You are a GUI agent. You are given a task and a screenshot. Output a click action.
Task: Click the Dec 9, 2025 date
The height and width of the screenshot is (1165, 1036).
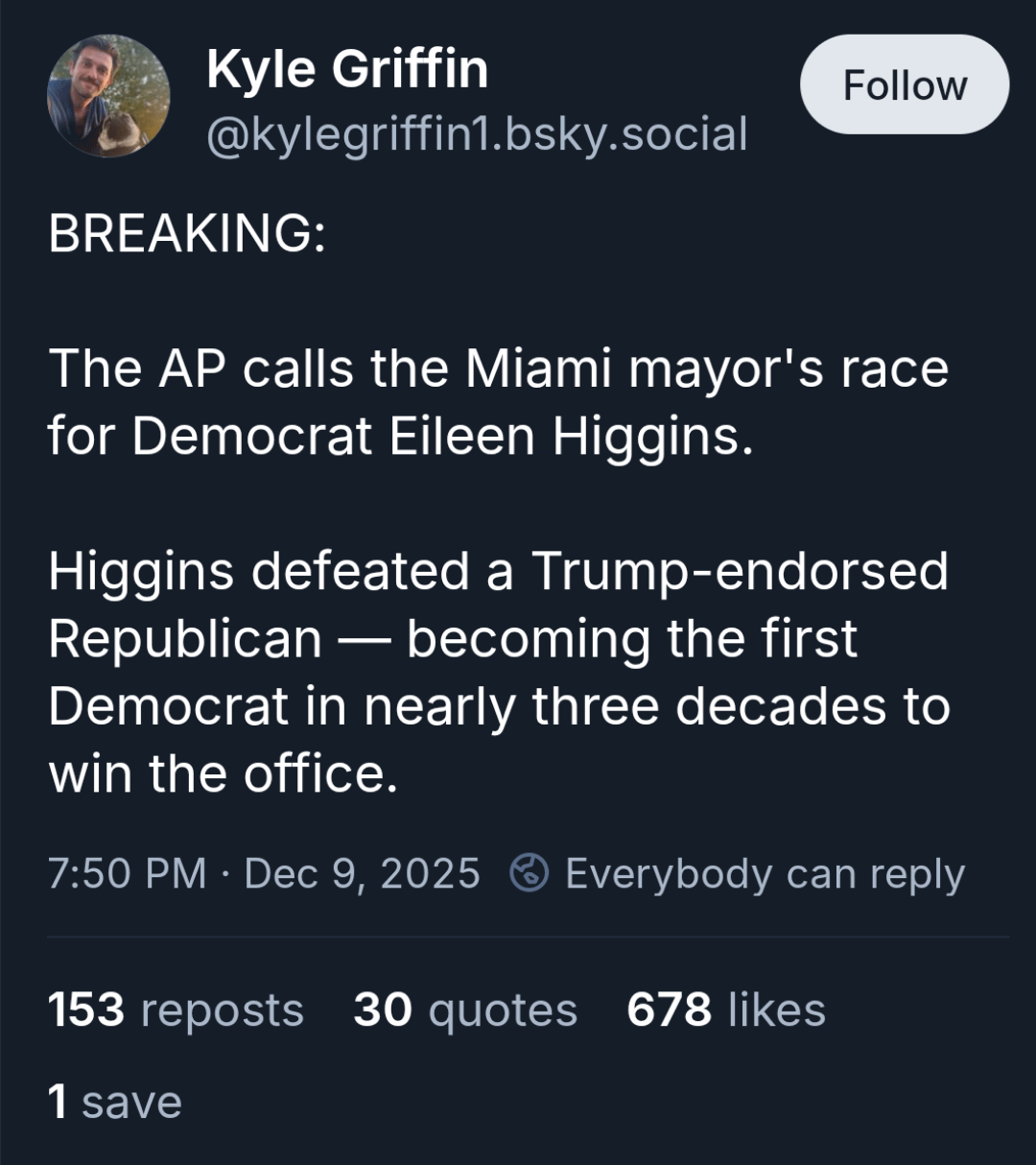point(362,873)
